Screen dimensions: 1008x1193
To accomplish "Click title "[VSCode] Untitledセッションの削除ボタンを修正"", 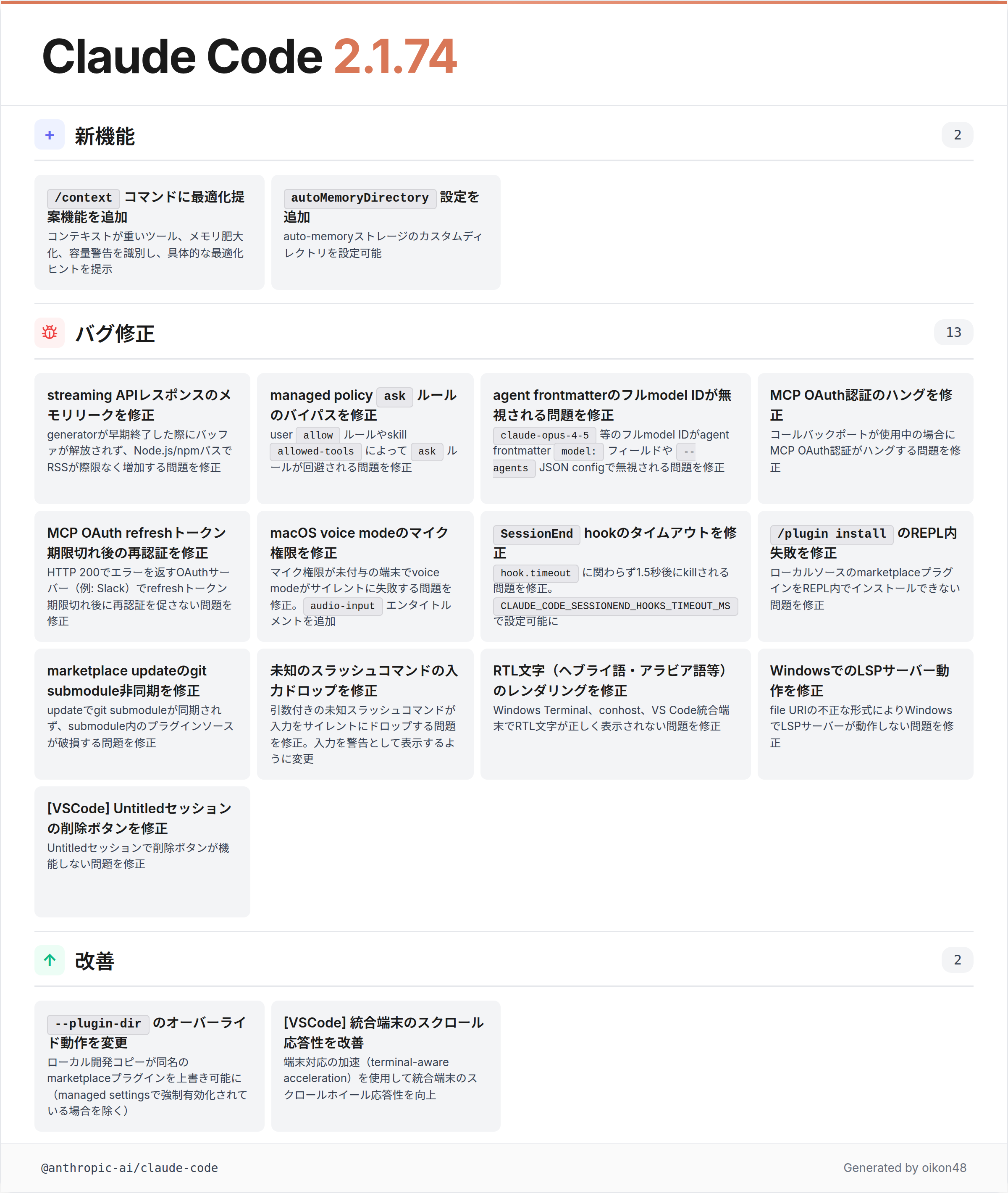I will [139, 818].
